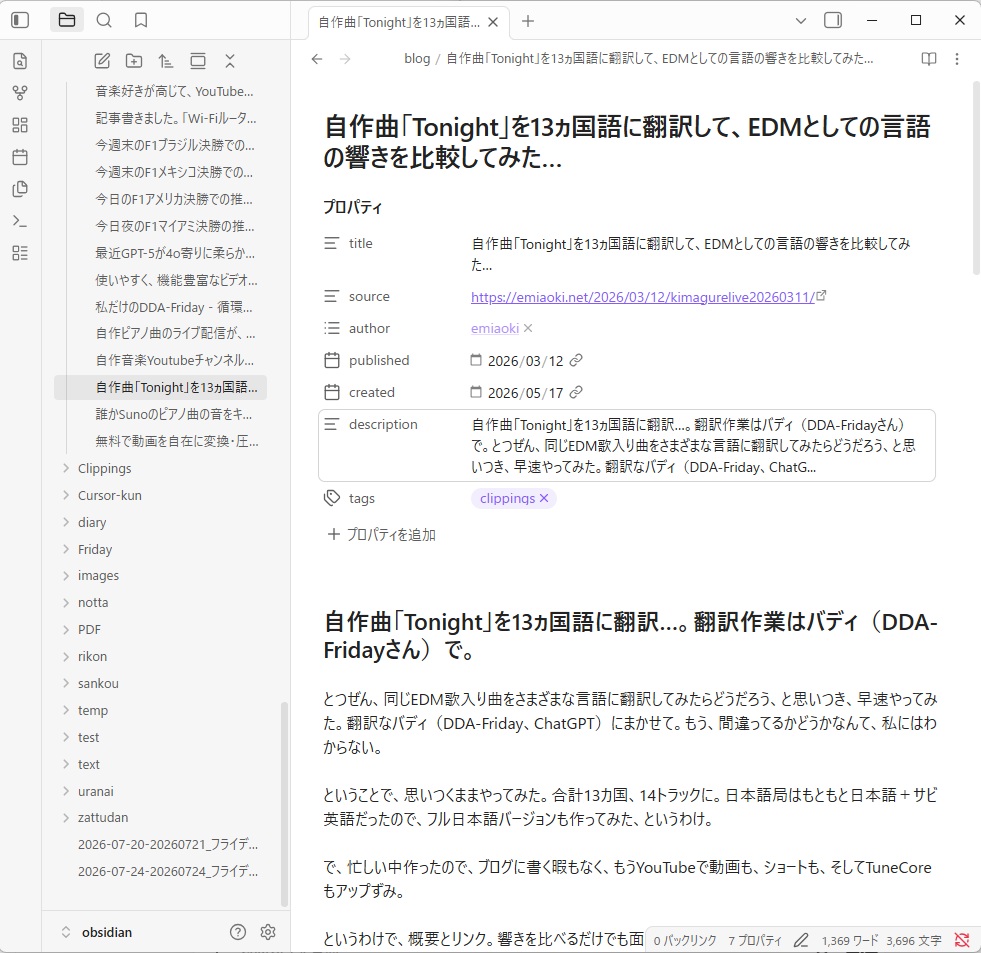Open the search panel icon
The width and height of the screenshot is (981, 953).
pyautogui.click(x=104, y=20)
